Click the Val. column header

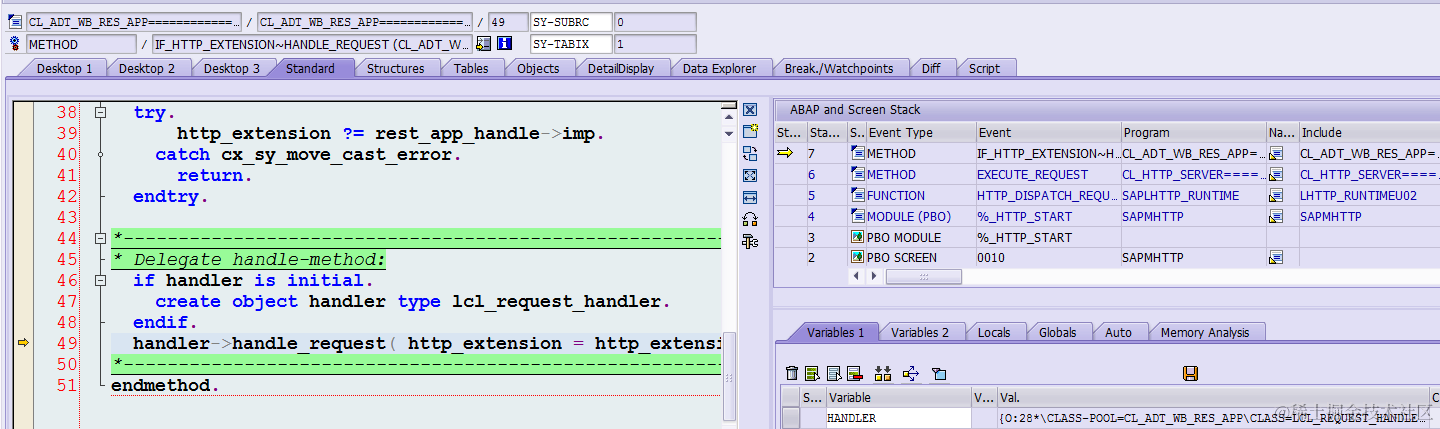click(x=1212, y=397)
